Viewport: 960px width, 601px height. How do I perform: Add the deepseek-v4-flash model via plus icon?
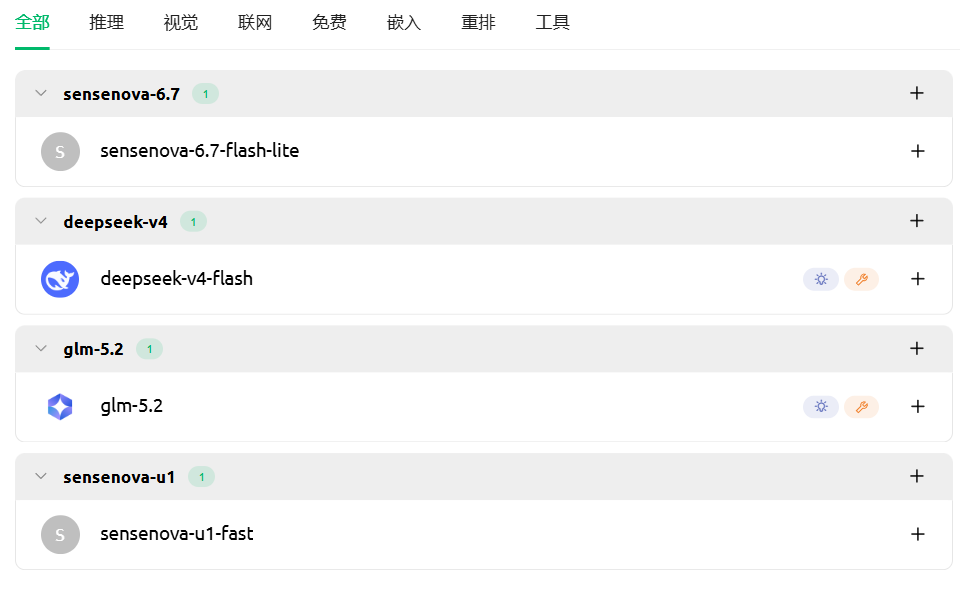917,279
